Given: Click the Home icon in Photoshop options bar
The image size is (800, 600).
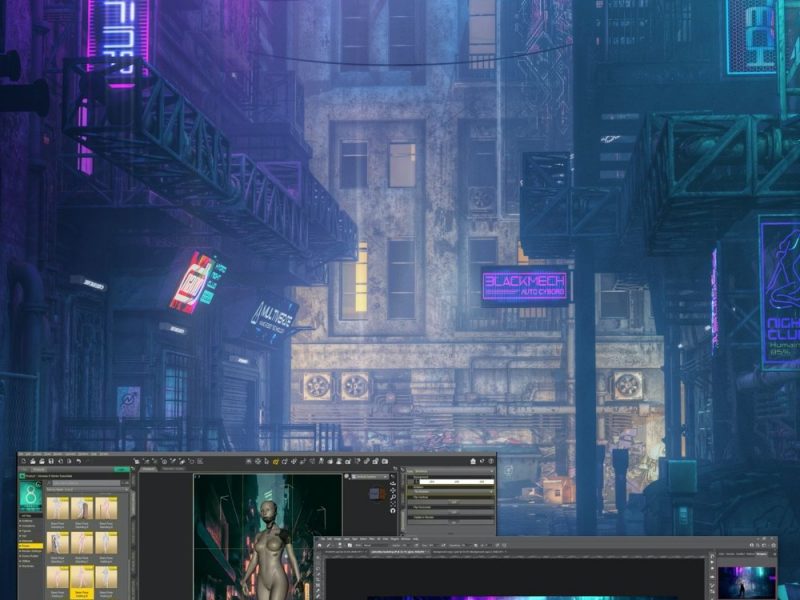Looking at the screenshot, I should [x=319, y=545].
